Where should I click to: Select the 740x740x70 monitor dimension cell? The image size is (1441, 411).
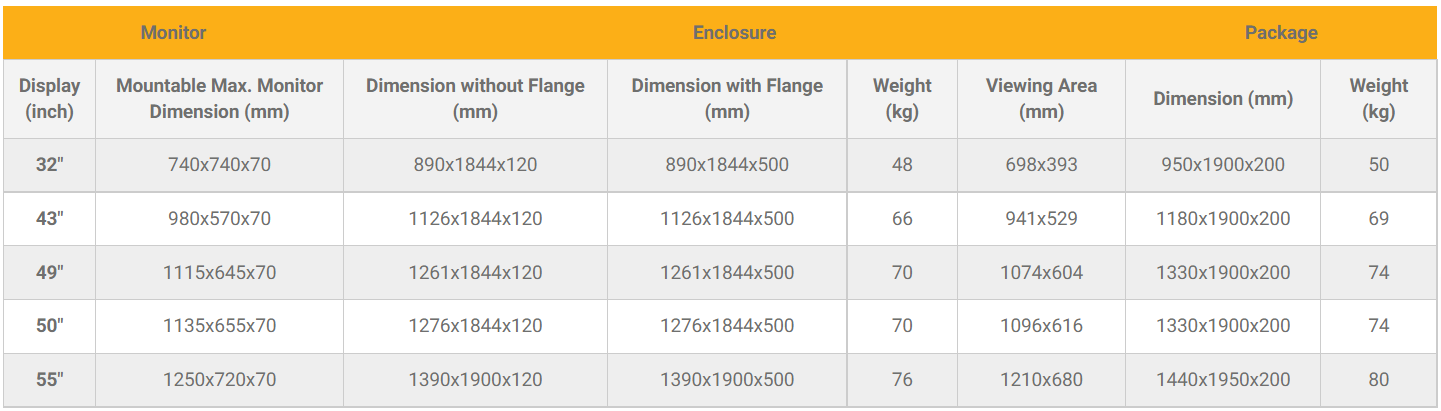pyautogui.click(x=219, y=165)
